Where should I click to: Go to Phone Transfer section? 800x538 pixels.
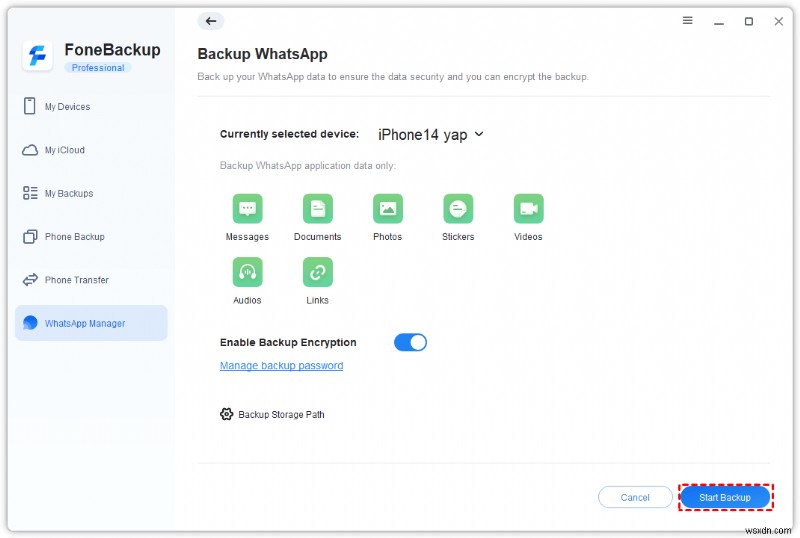click(x=91, y=280)
